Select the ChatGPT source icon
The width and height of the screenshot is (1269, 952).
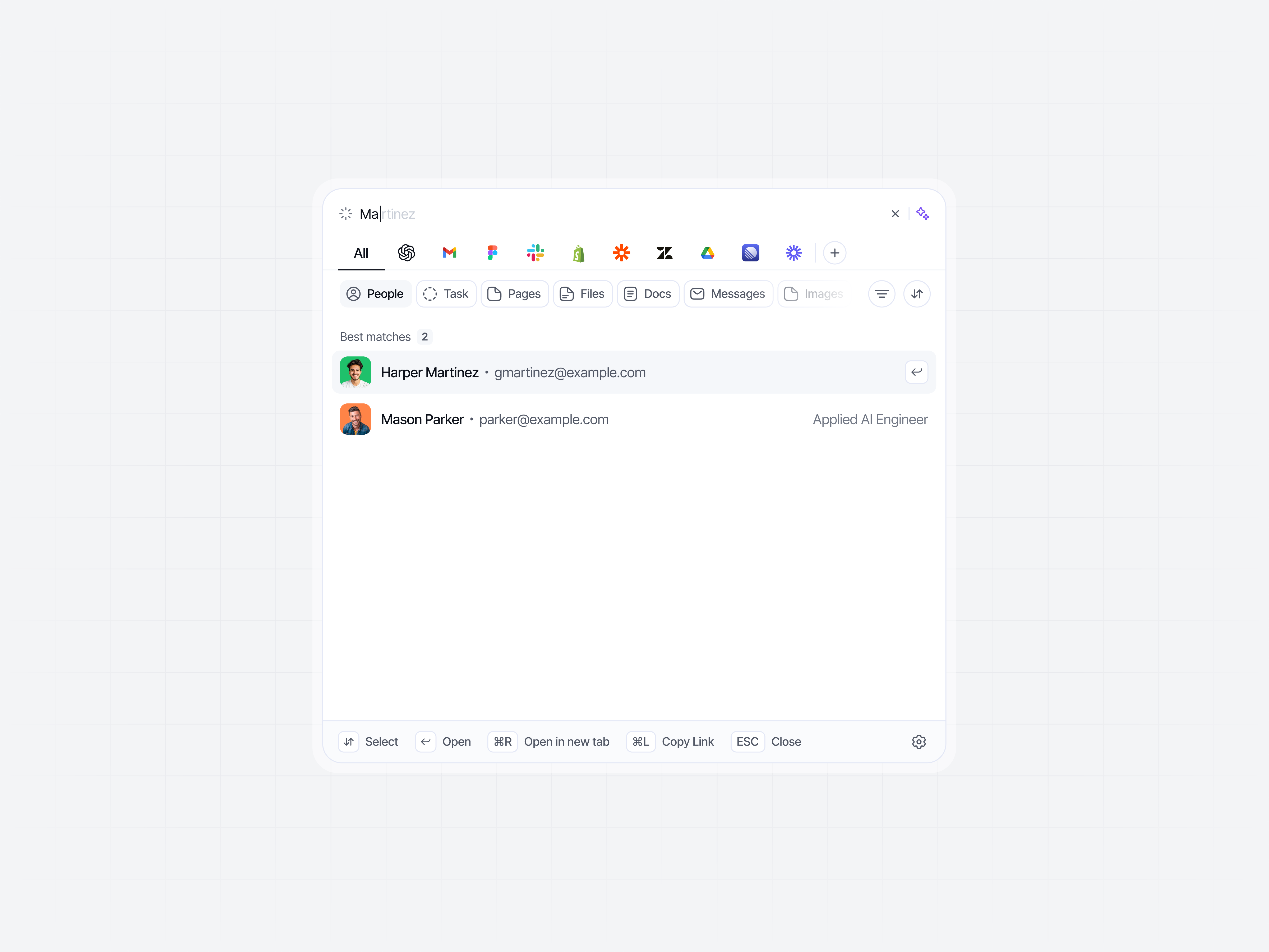coord(406,253)
